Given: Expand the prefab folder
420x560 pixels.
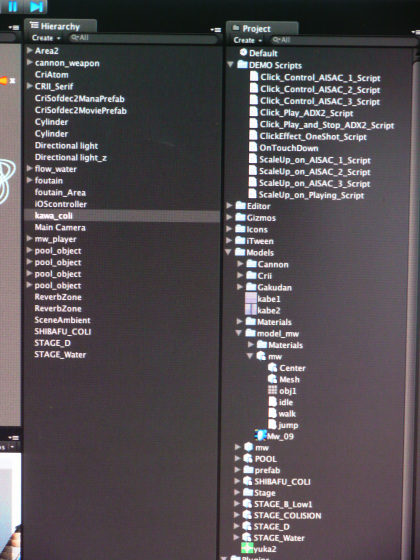Looking at the screenshot, I should [237, 469].
